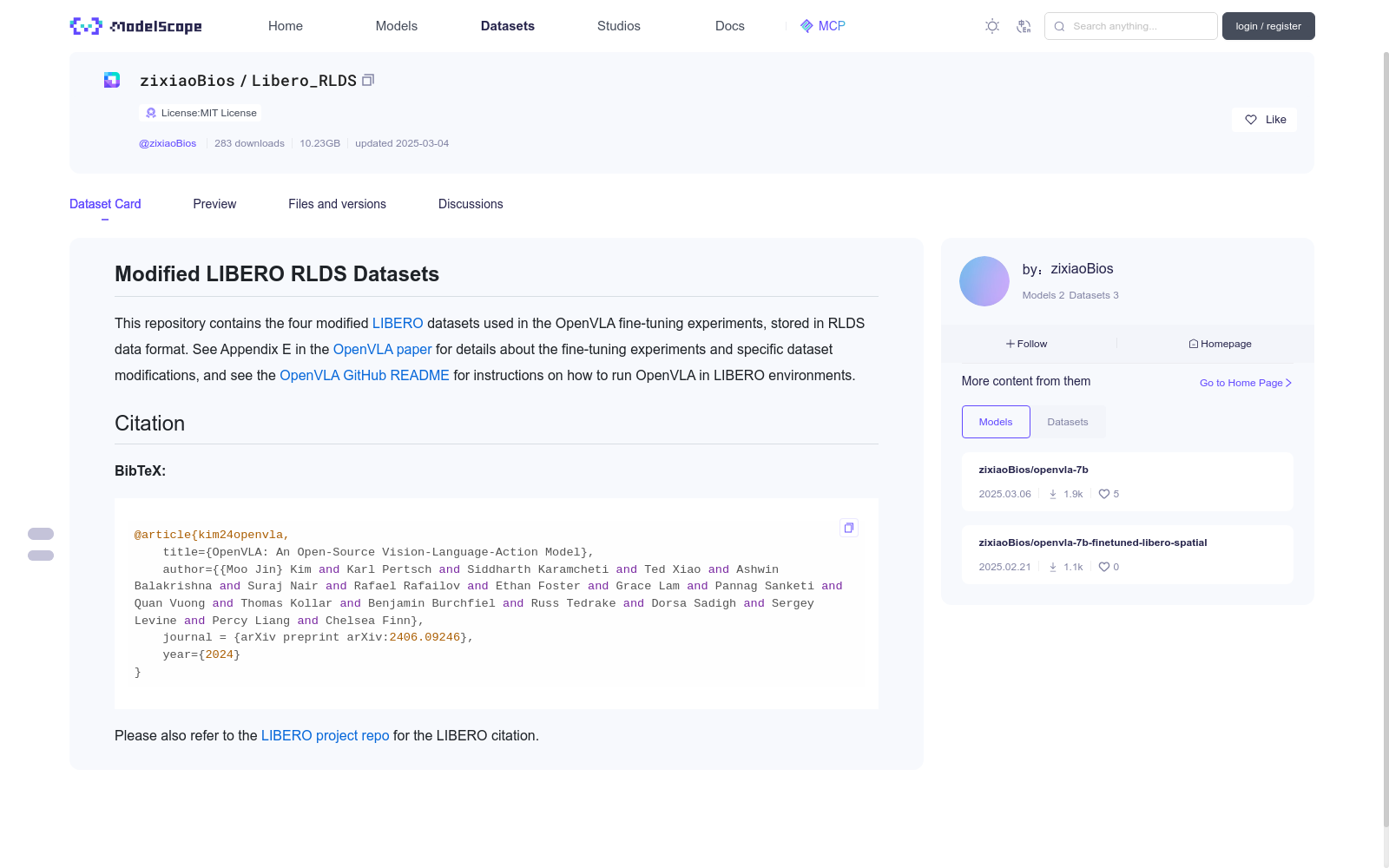This screenshot has width=1389, height=868.
Task: Click the "More content from them" text
Action: 1026,381
